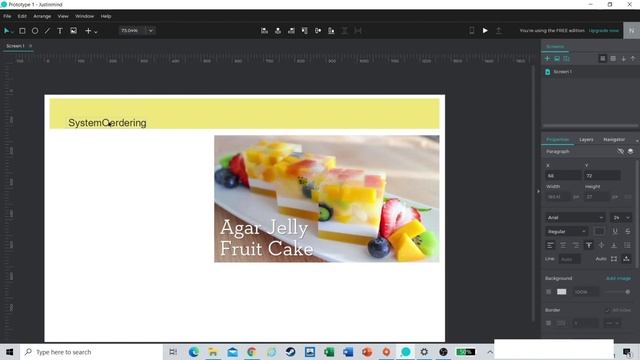Click the second align icon in top toolbar
The image size is (640, 360).
coord(278,31)
